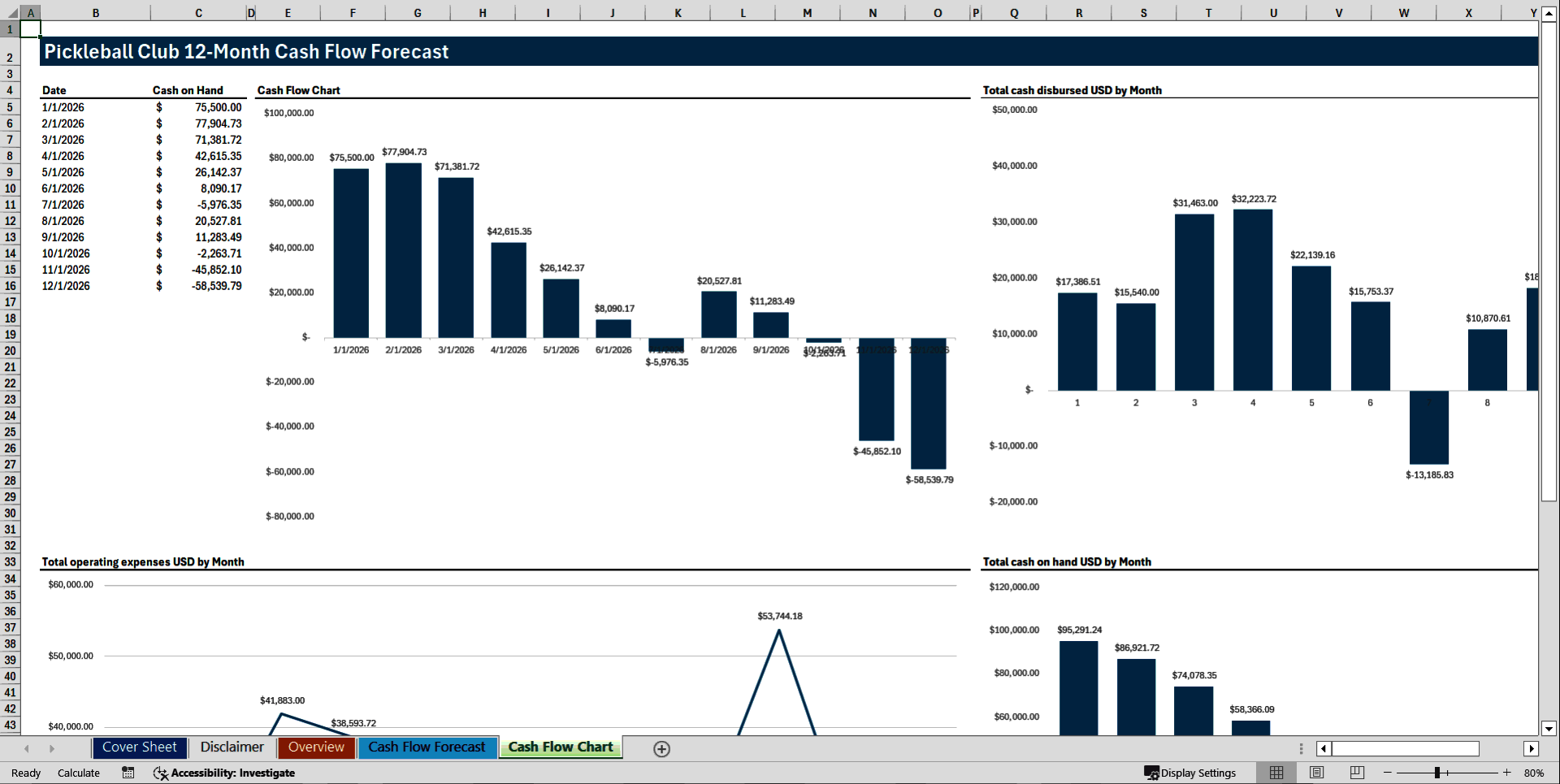Open the Disclaimer sheet tab
Viewport: 1560px width, 784px height.
point(232,747)
